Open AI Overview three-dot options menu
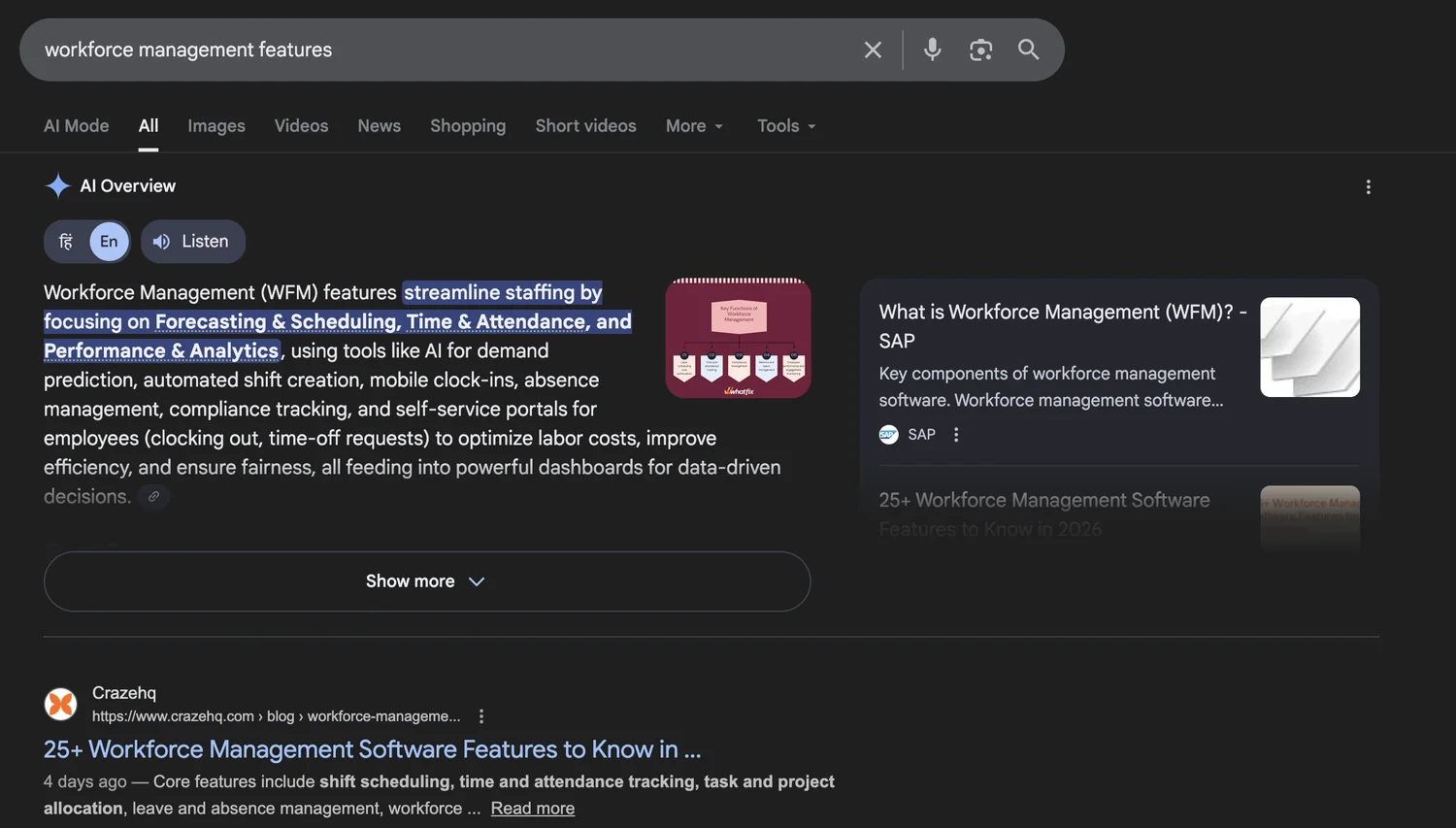 (x=1368, y=186)
